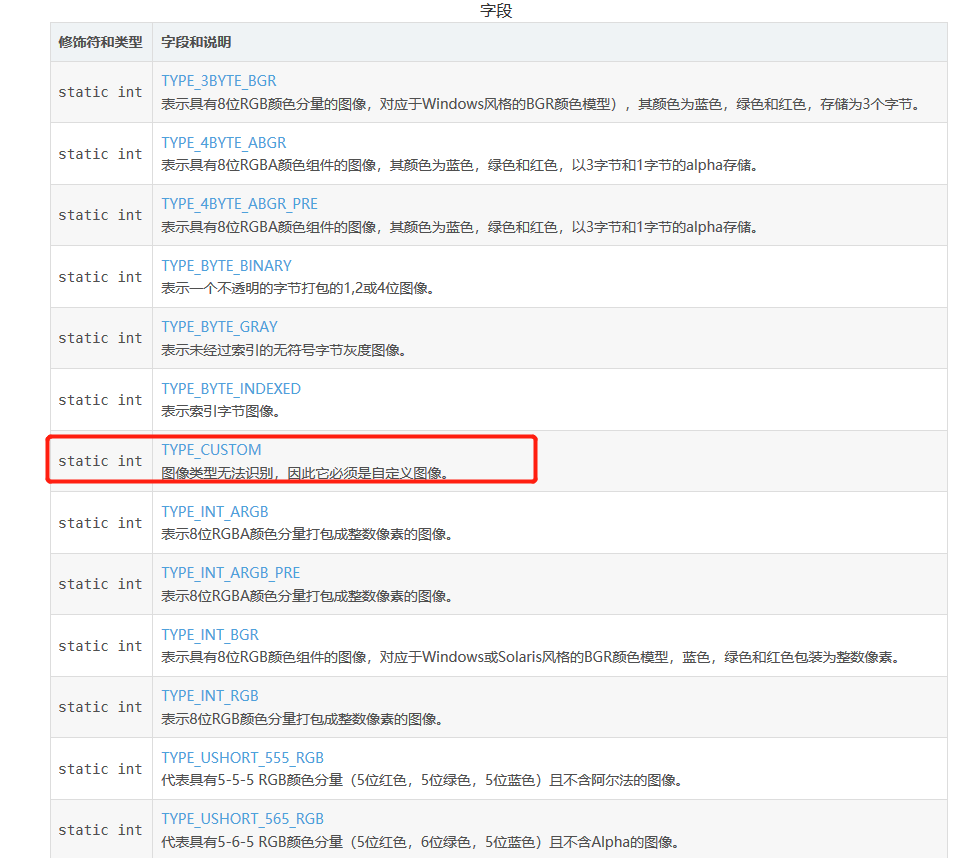Click the TYPE_INT_ARGB_PRE hyperlink

click(233, 572)
